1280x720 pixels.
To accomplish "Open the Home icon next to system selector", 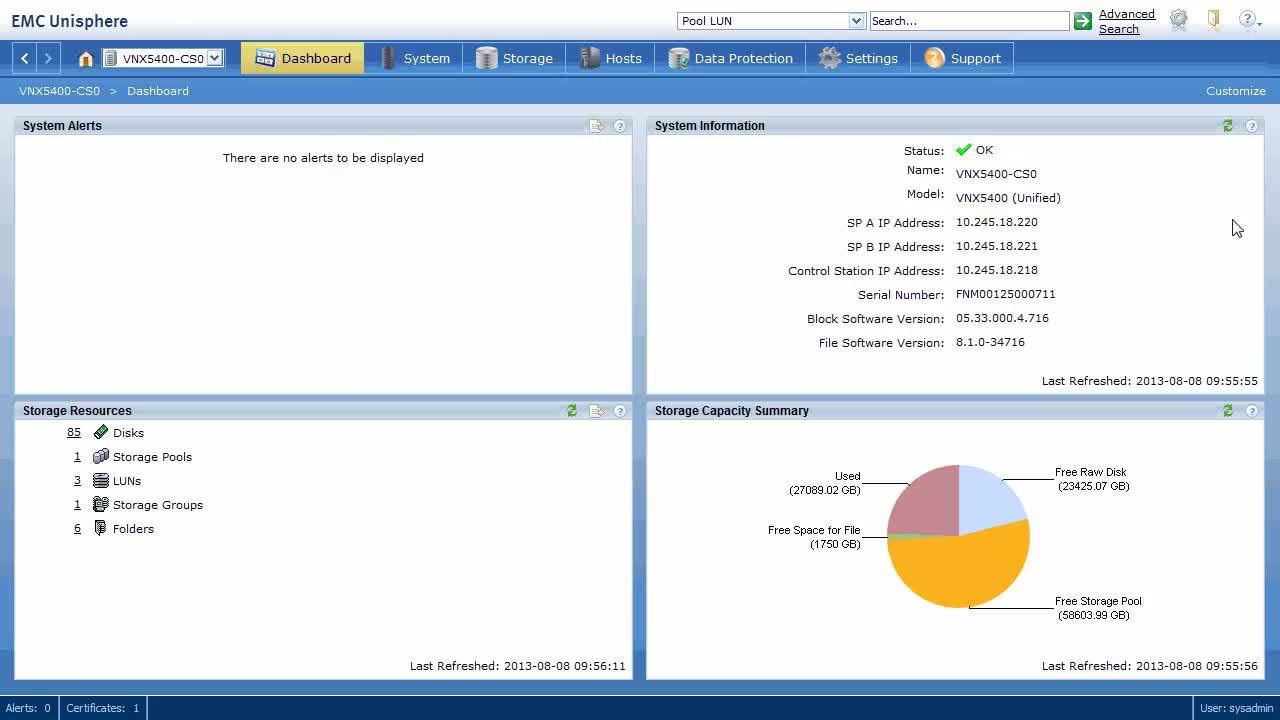I will 85,59.
